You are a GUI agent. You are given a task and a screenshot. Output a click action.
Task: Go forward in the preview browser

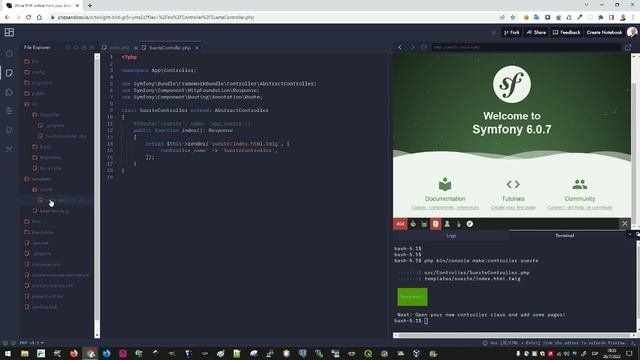pos(412,47)
